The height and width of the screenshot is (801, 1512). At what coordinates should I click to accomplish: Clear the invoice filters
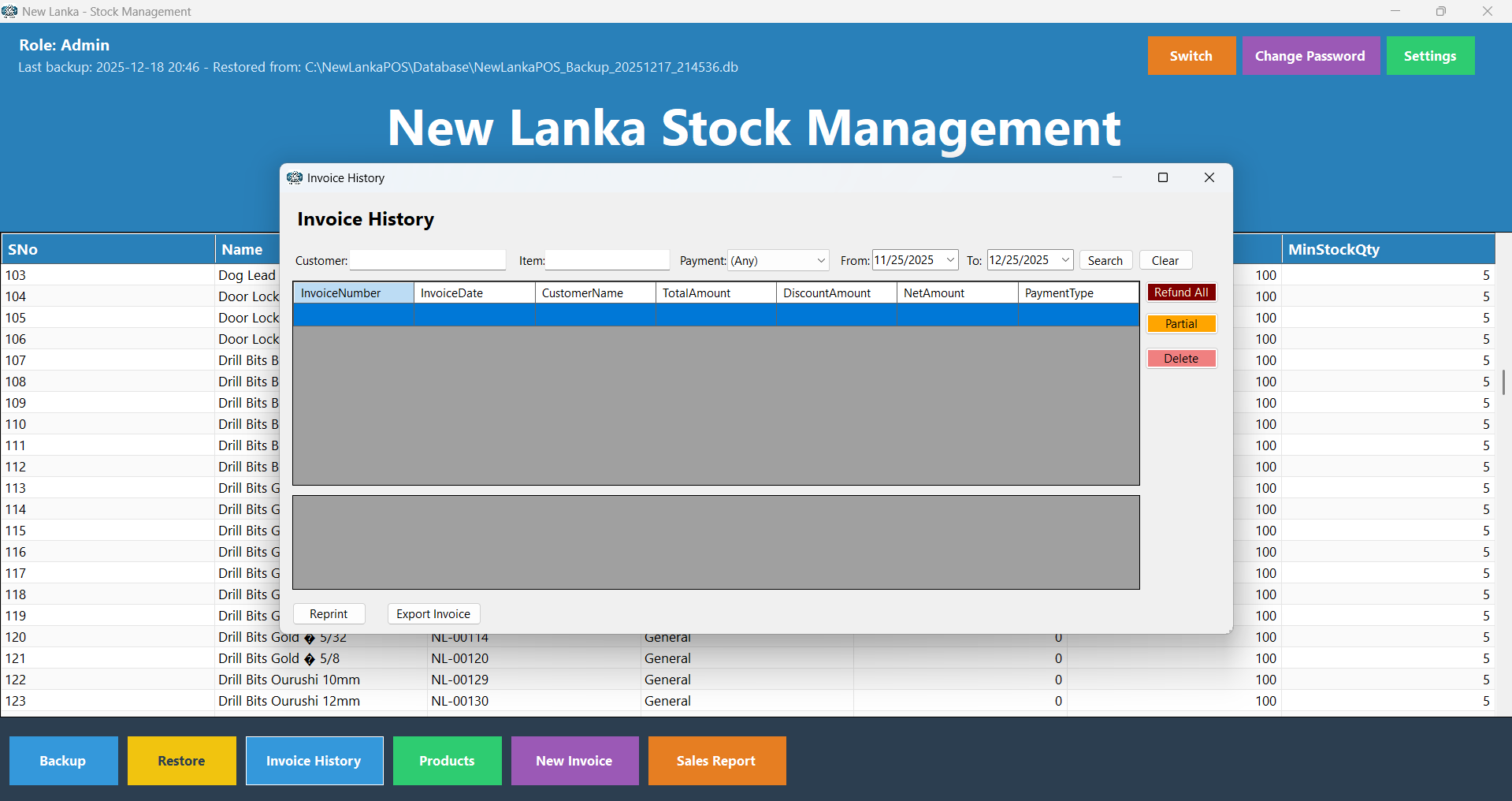(1165, 261)
